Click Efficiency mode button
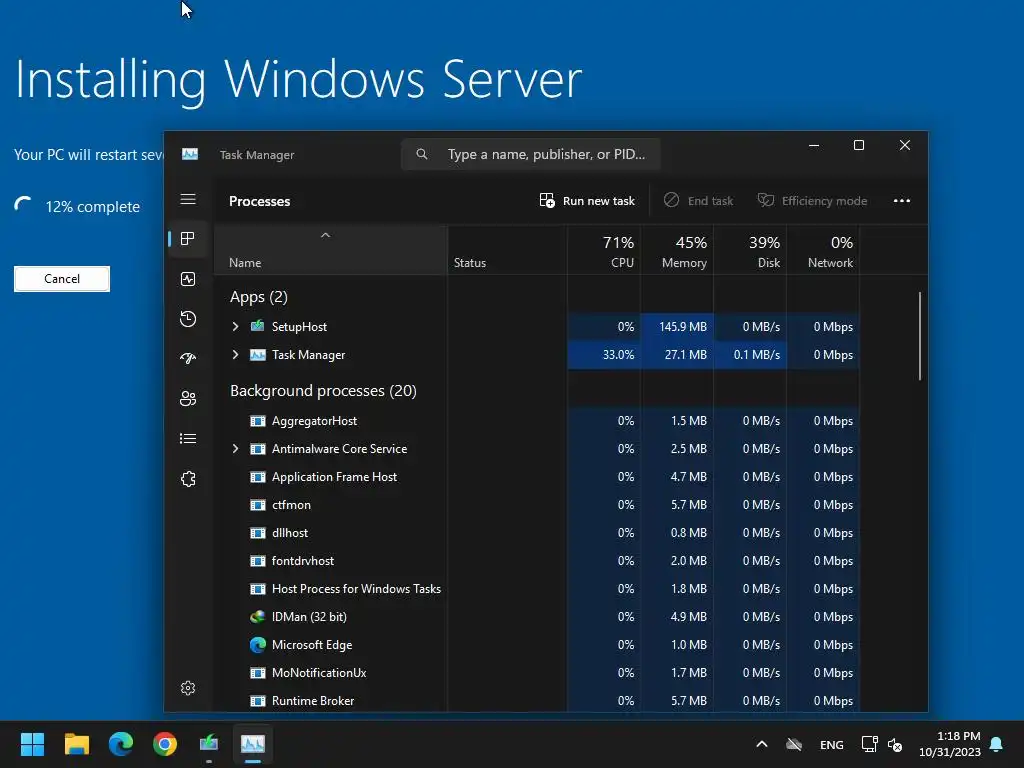Screen dimensions: 1024x768 [812, 200]
